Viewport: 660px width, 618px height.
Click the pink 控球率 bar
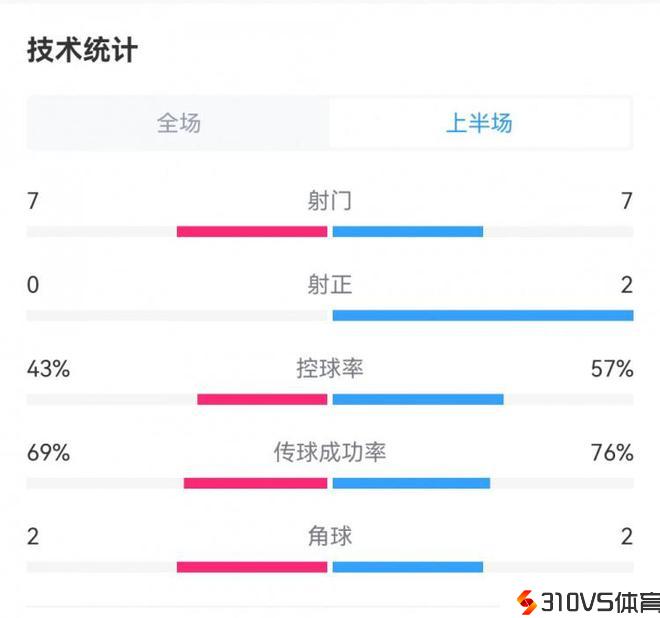coord(262,400)
